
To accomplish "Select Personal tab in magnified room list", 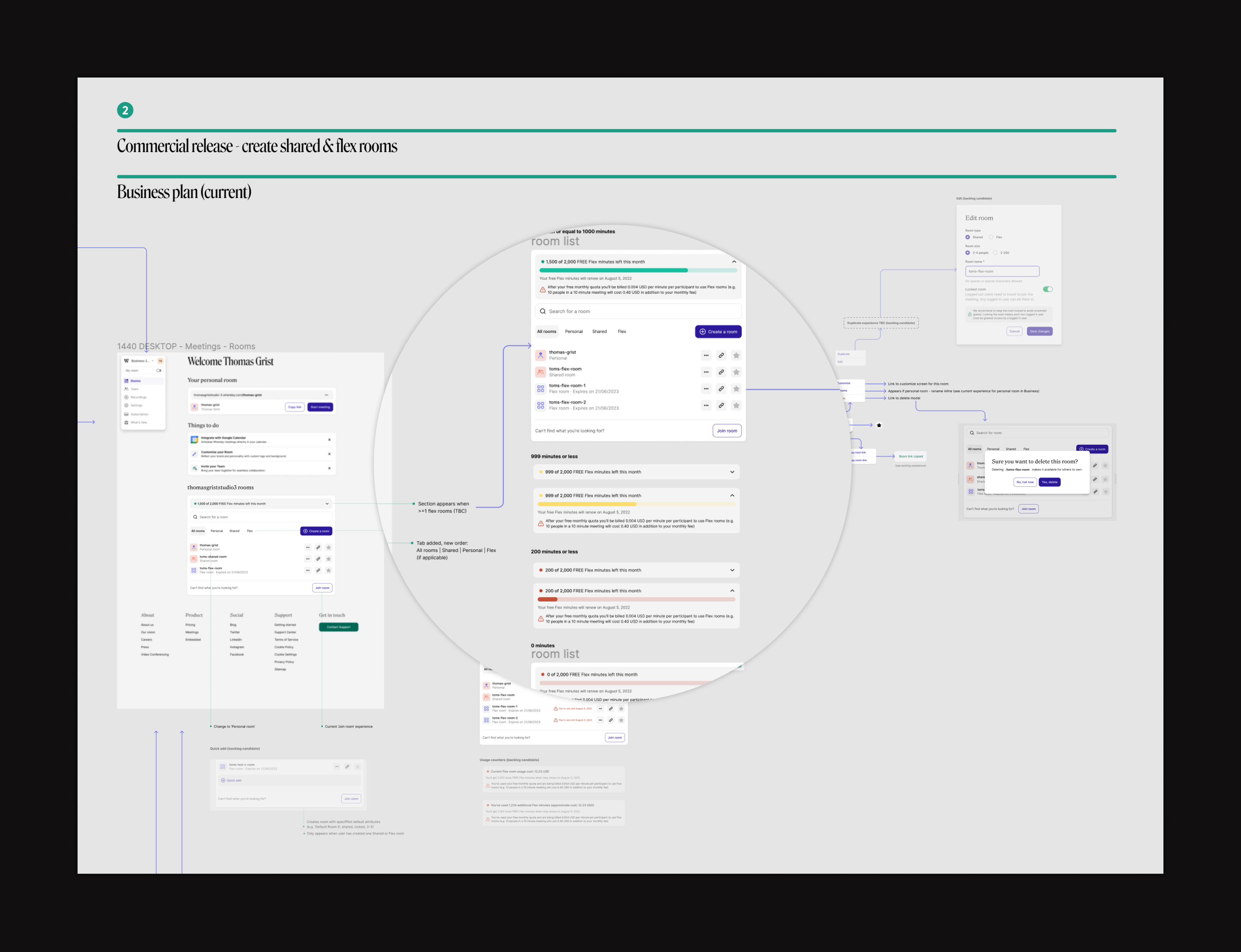I will point(574,331).
